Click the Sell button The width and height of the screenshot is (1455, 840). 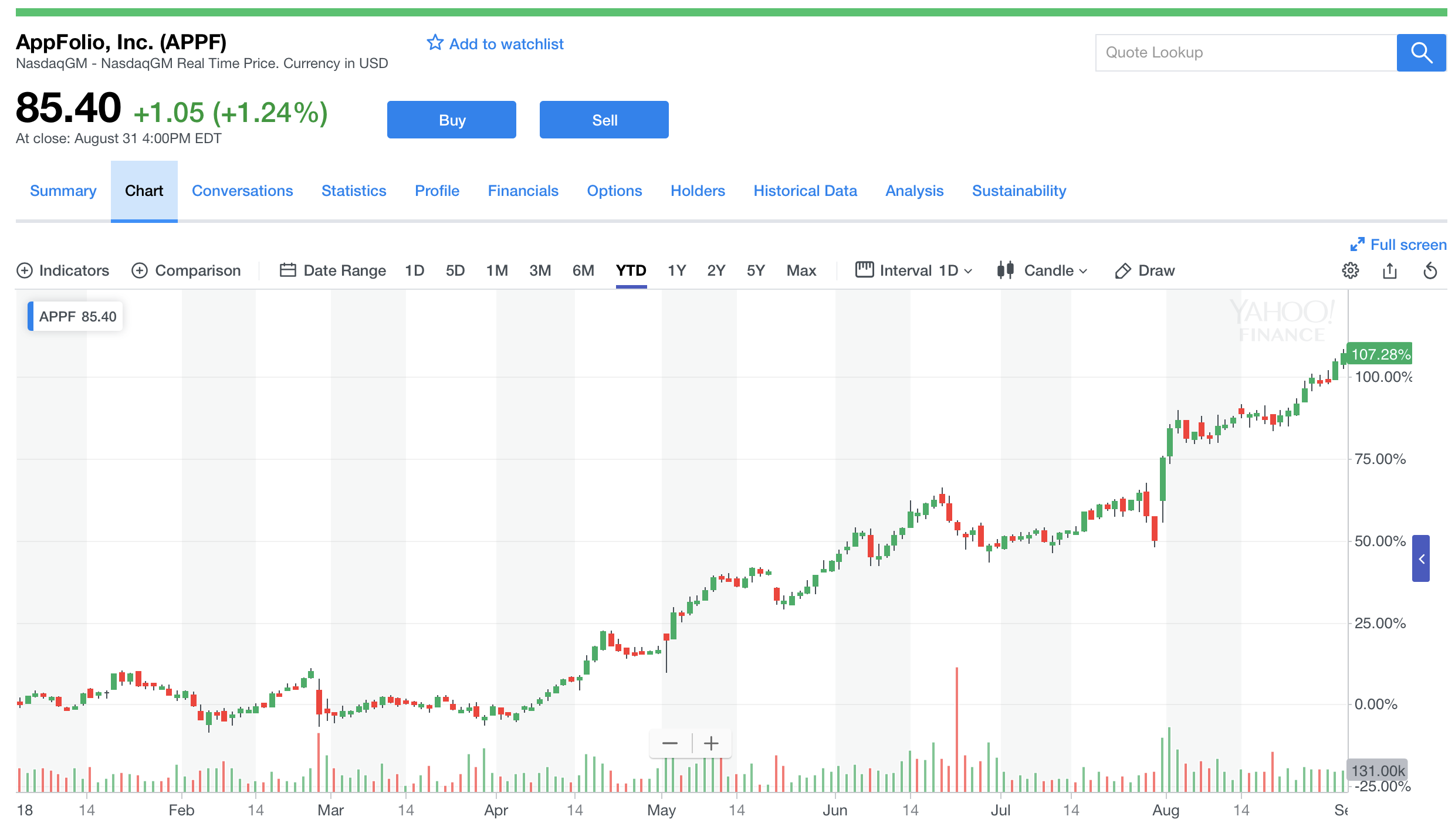coord(604,120)
